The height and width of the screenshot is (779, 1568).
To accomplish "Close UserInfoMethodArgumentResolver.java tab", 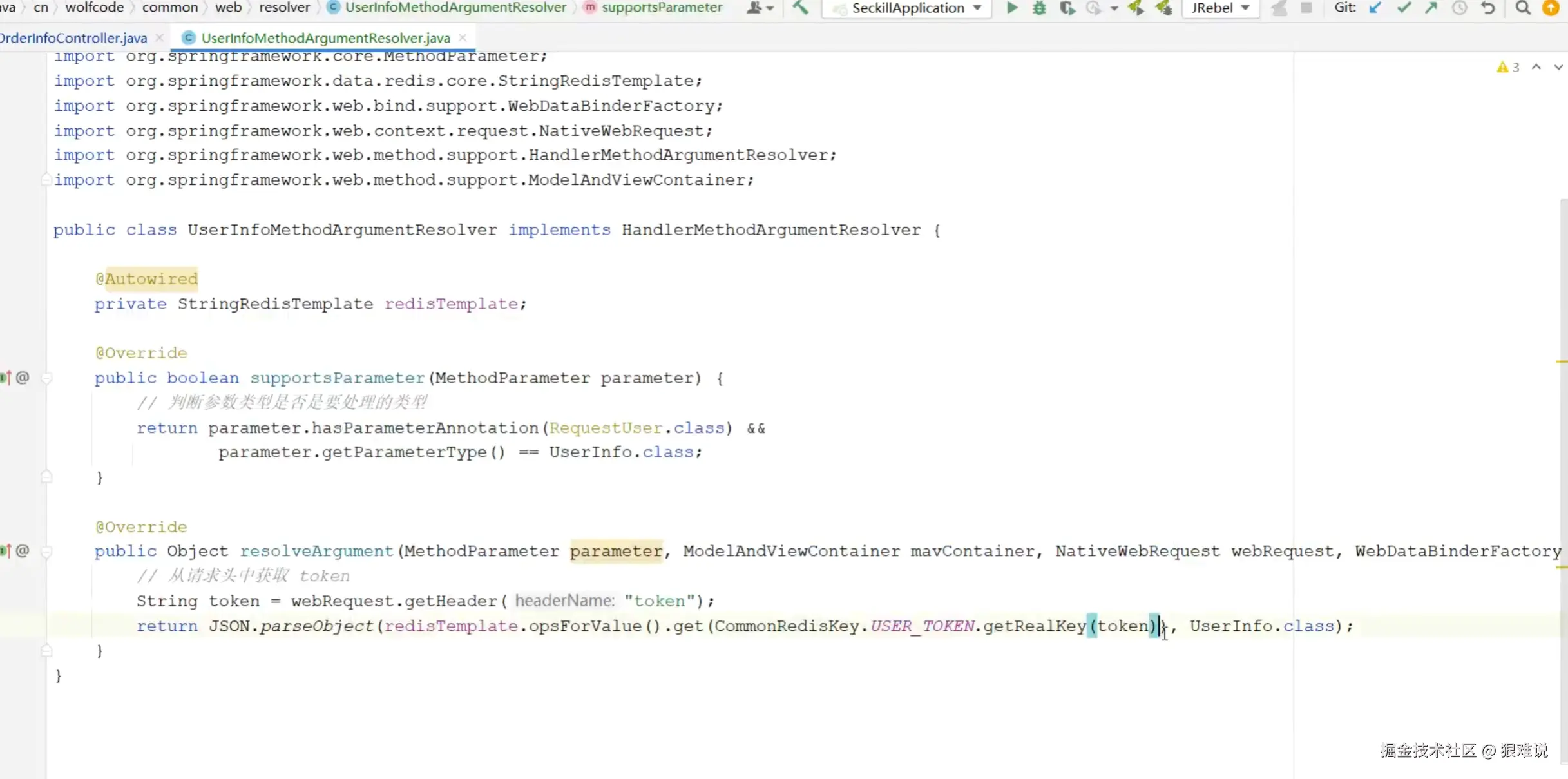I will pyautogui.click(x=463, y=38).
